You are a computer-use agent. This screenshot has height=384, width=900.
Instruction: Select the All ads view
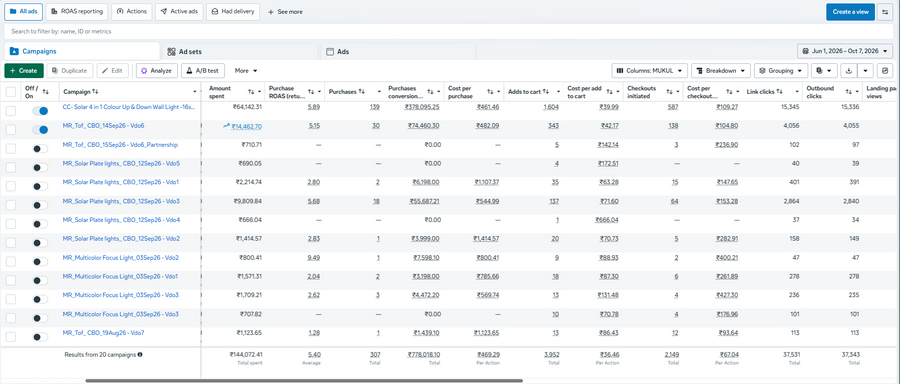click(23, 11)
